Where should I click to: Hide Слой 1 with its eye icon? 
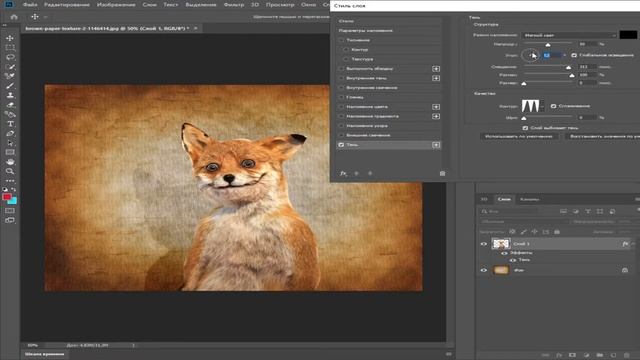point(484,244)
